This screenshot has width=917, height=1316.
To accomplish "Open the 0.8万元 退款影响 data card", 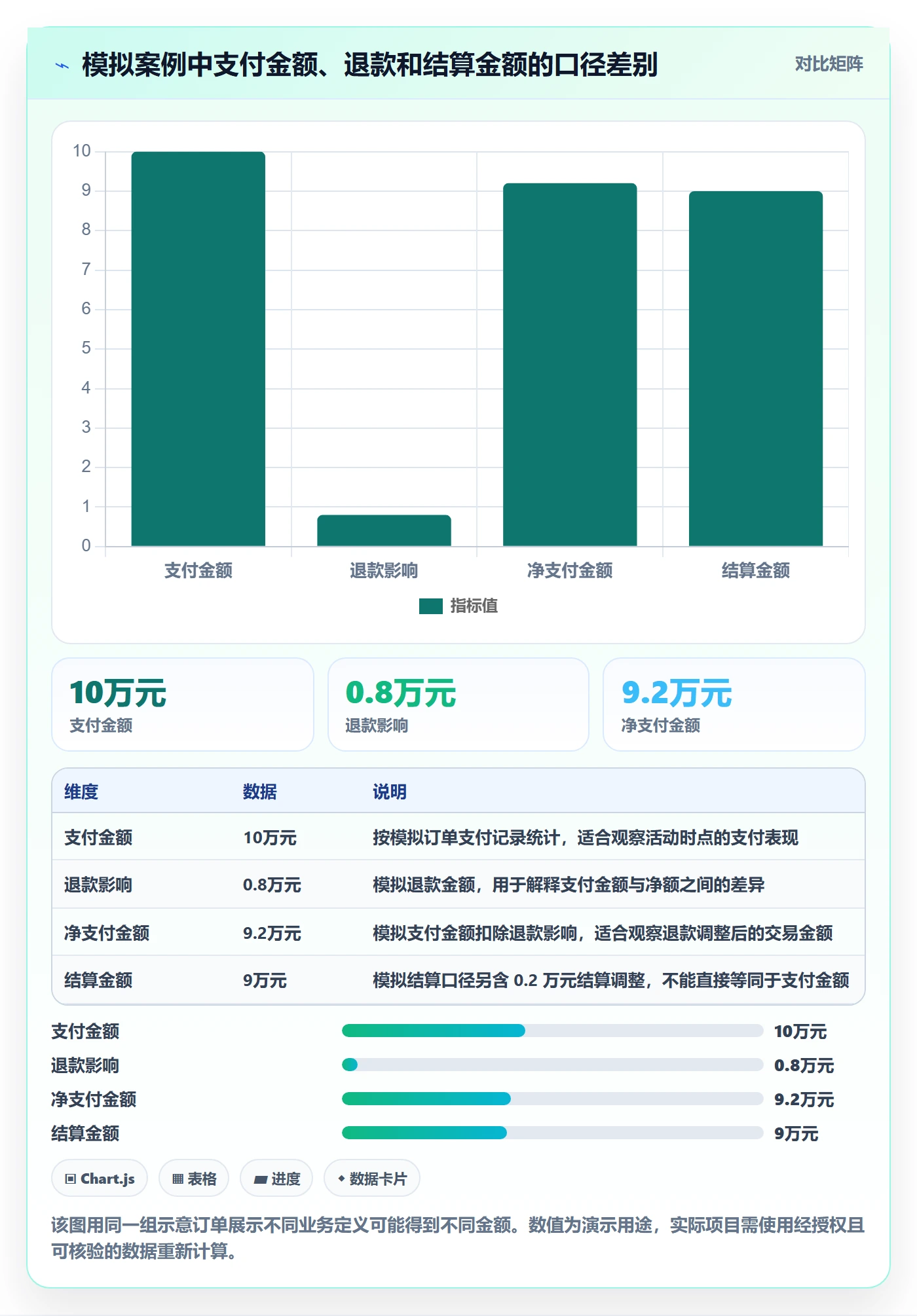I will coord(458,704).
